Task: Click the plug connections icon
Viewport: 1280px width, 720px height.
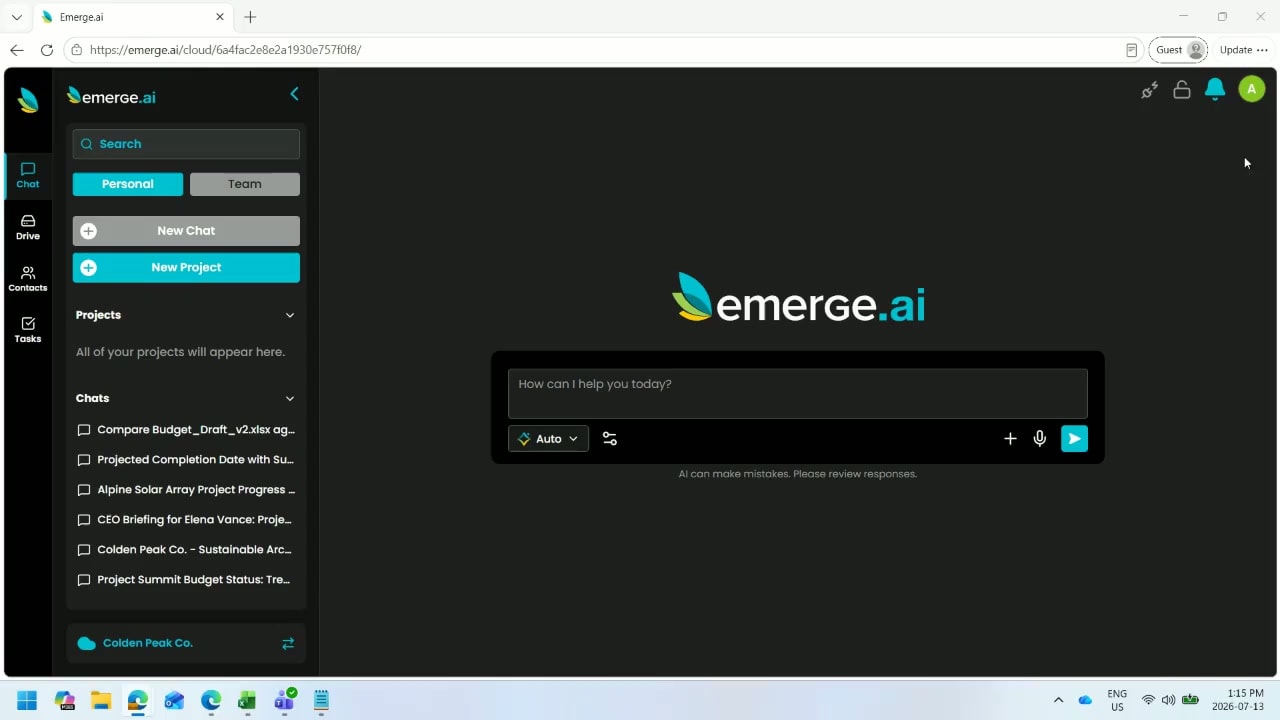Action: click(1150, 90)
